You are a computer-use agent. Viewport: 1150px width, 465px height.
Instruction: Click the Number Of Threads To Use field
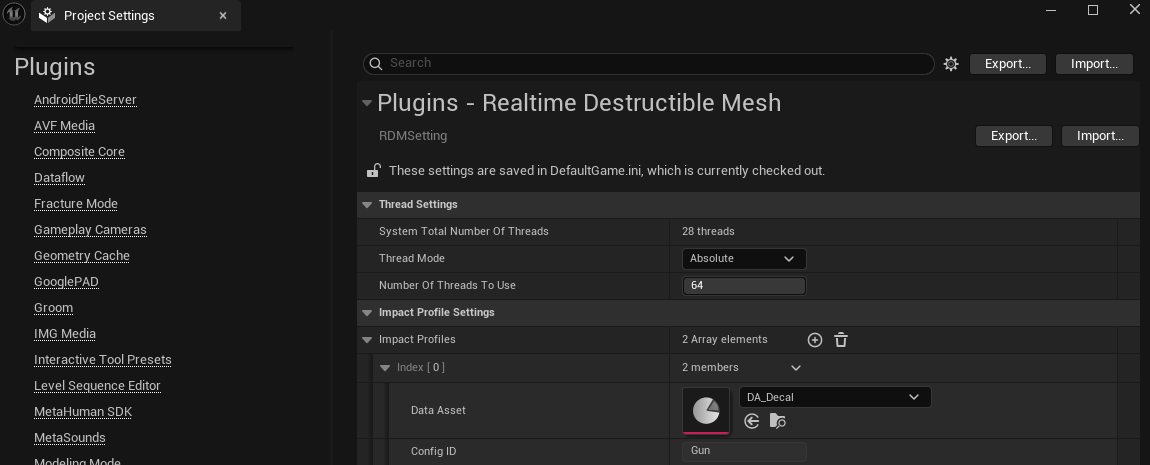743,286
